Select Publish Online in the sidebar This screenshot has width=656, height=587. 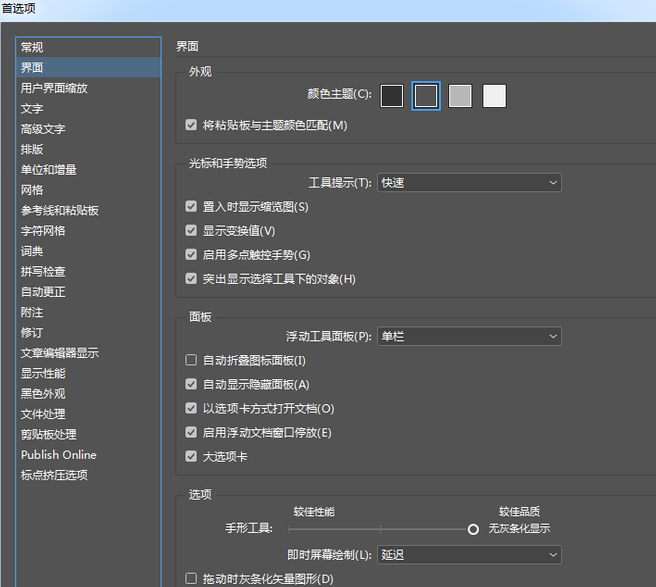pos(58,455)
